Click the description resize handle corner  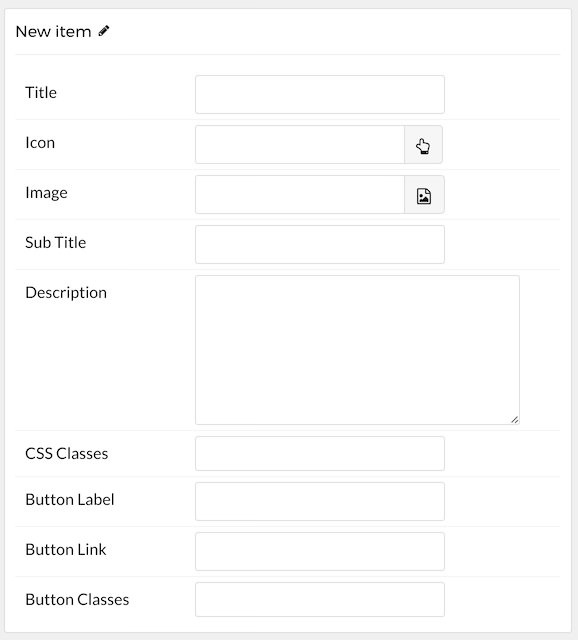point(514,419)
